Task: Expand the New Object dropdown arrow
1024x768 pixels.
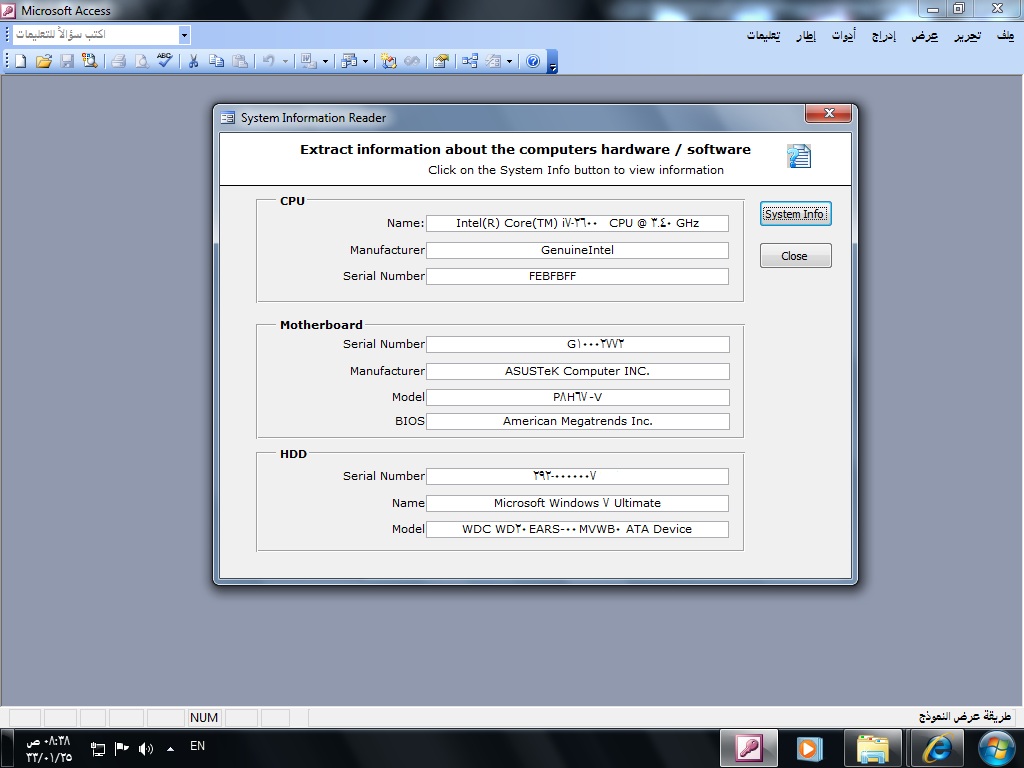Action: coord(509,61)
